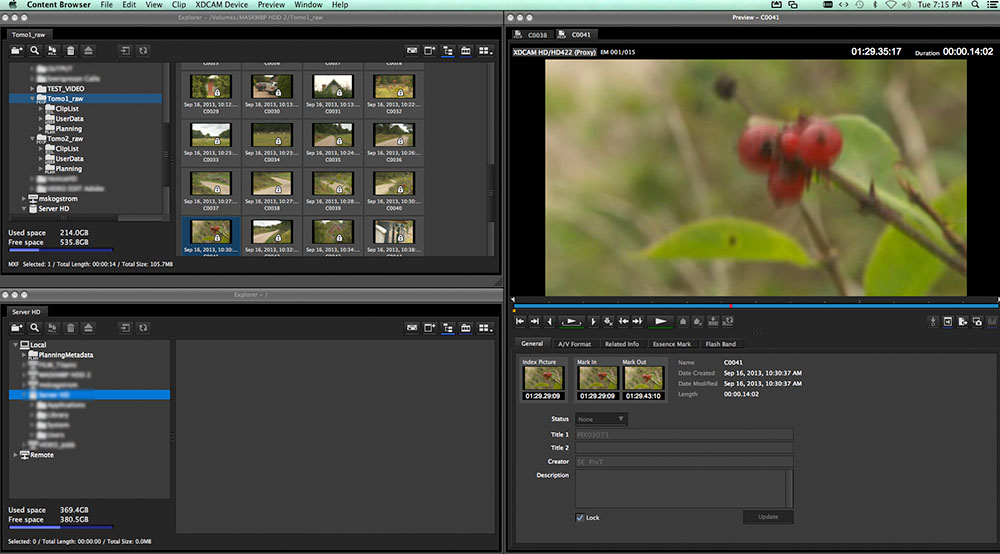Expand ClipList under Tomo1_raw
This screenshot has width=1000, height=554.
(x=41, y=109)
